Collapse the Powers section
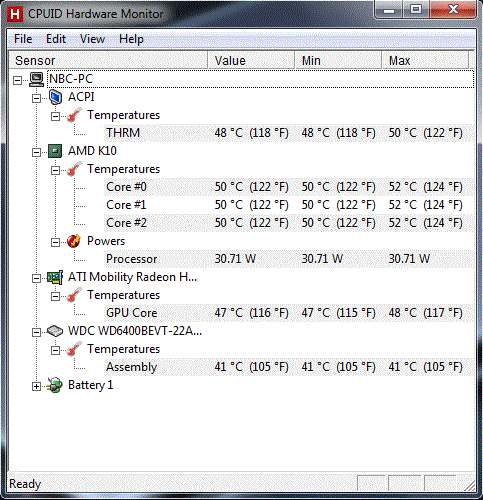The height and width of the screenshot is (500, 483). tap(55, 242)
